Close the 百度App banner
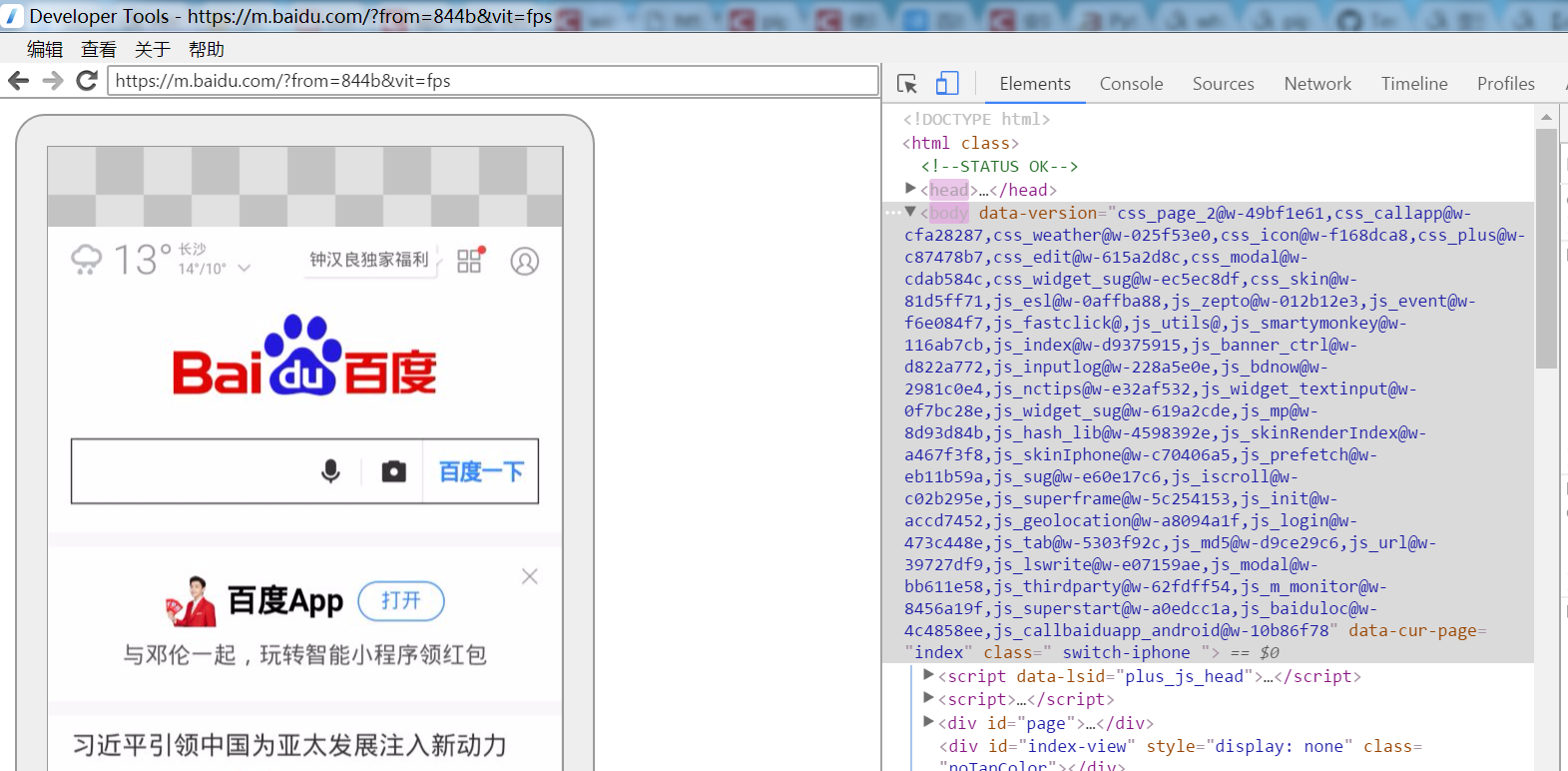Image resolution: width=1568 pixels, height=771 pixels. point(530,576)
